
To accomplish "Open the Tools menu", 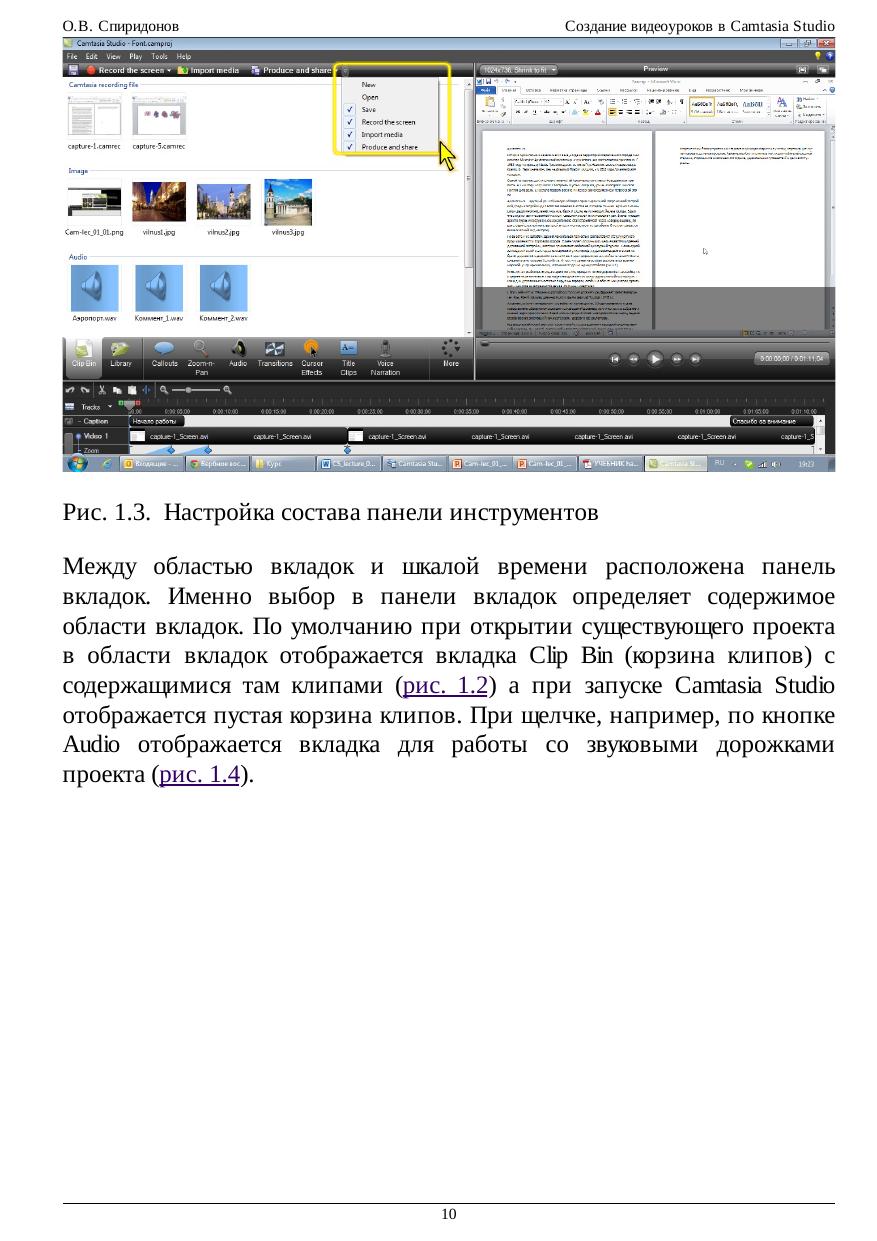I will point(159,57).
